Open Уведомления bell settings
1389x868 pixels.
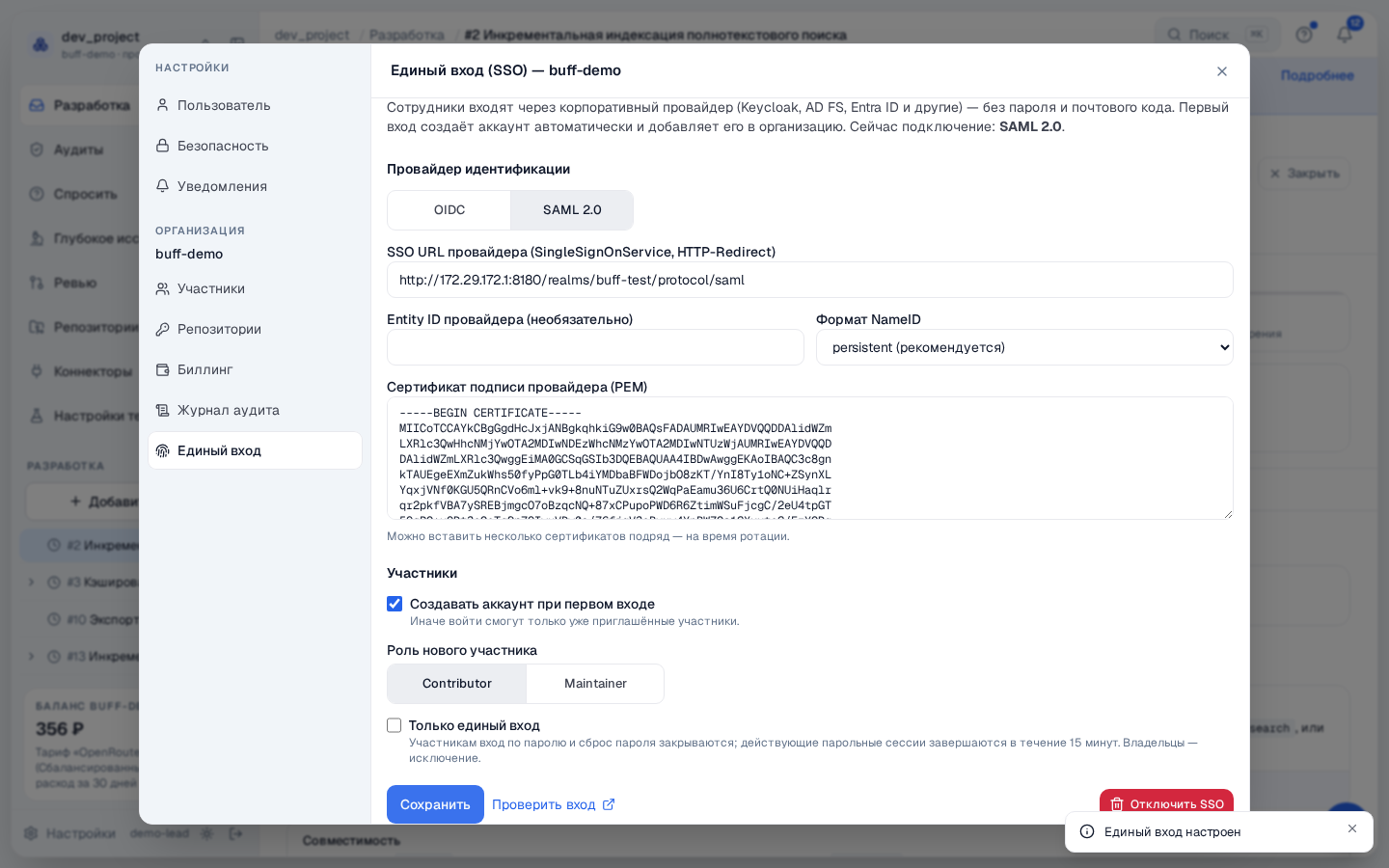click(255, 186)
